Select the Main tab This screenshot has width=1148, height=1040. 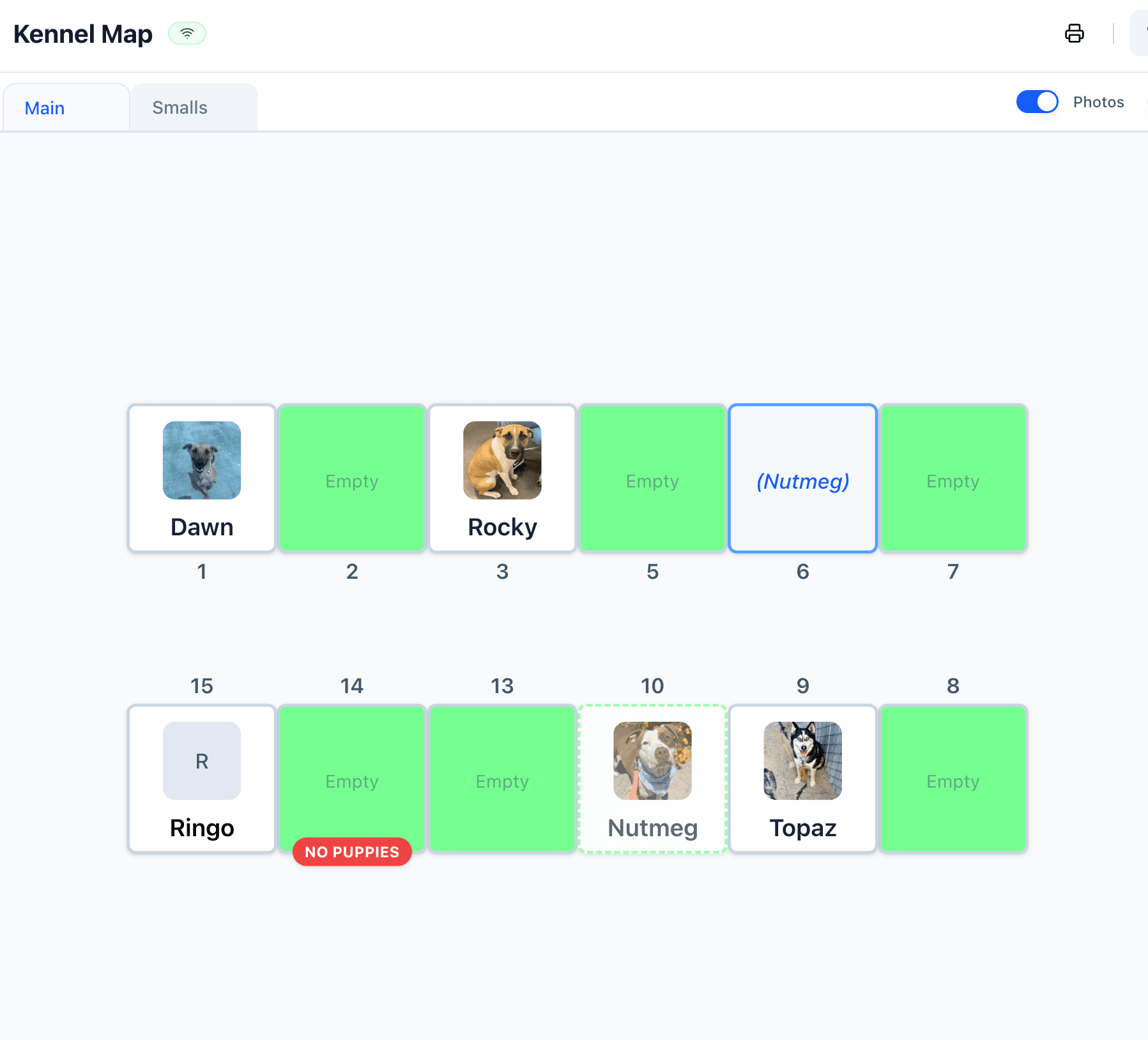coord(44,108)
